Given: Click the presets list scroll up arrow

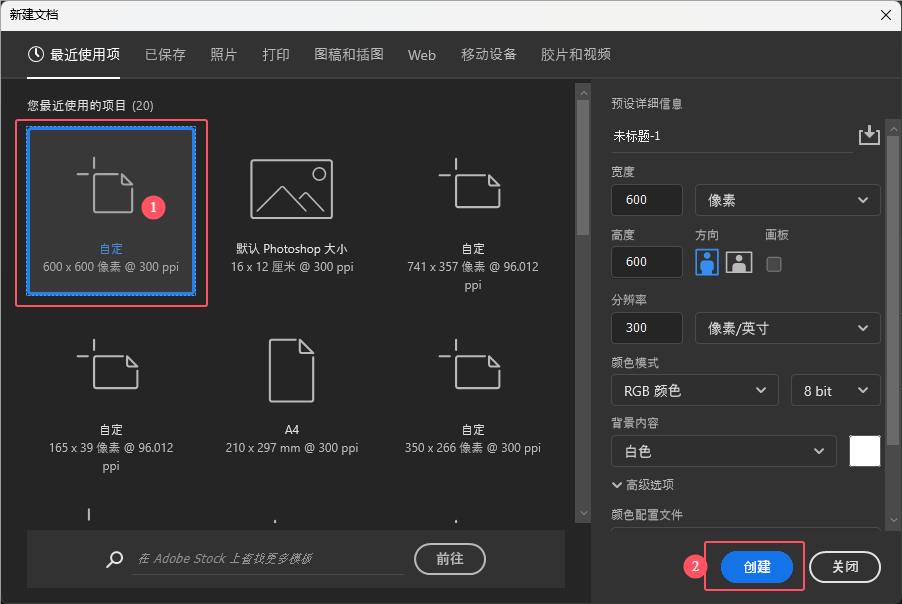Looking at the screenshot, I should tap(583, 93).
